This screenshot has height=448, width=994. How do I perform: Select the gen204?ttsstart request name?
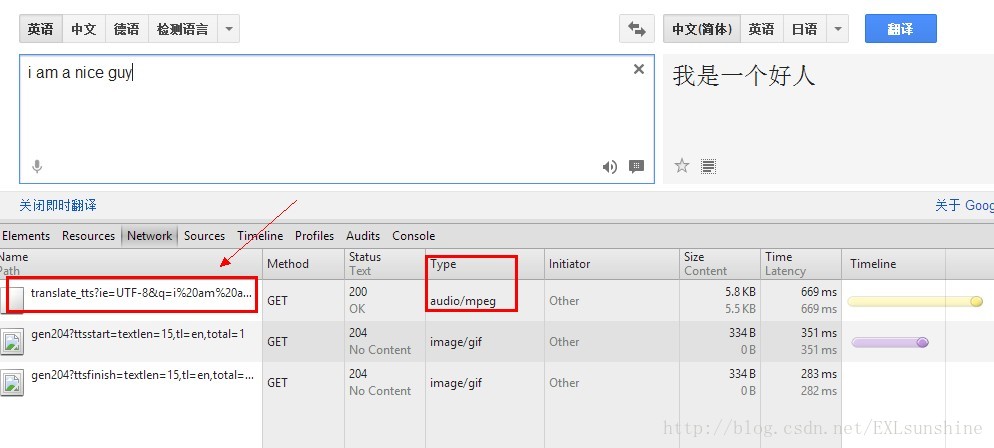pyautogui.click(x=138, y=334)
